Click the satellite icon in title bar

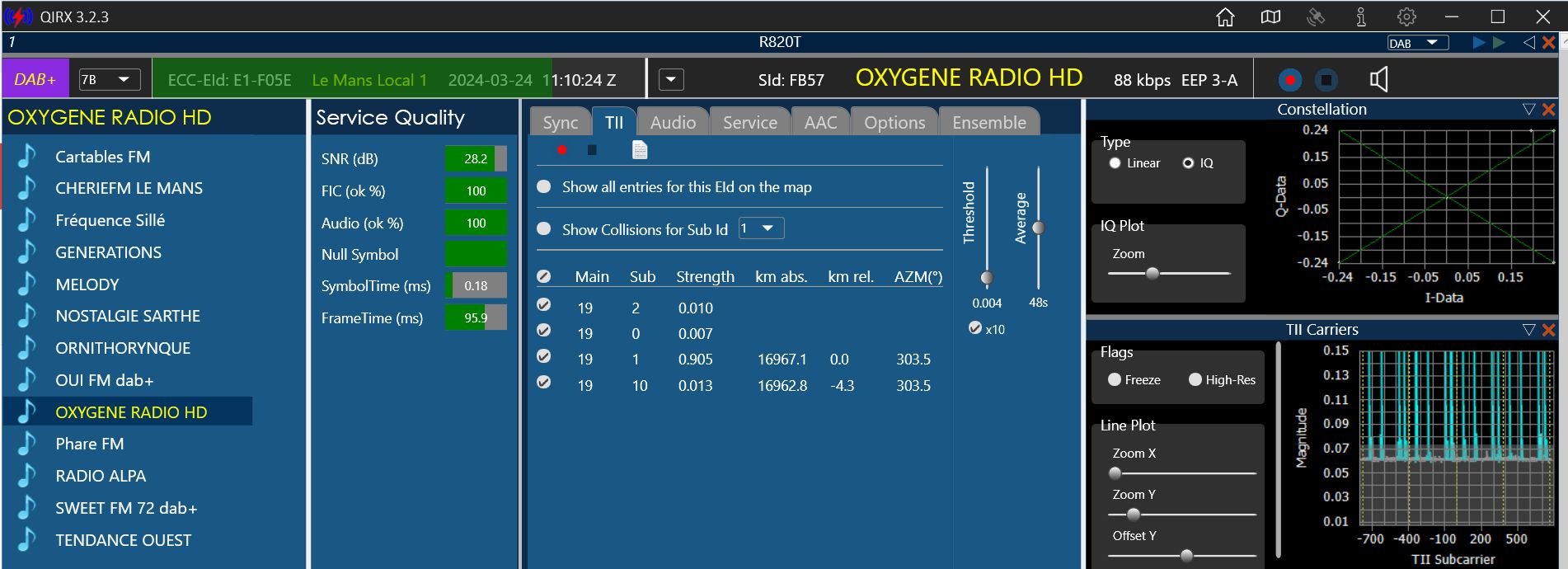click(x=1316, y=16)
